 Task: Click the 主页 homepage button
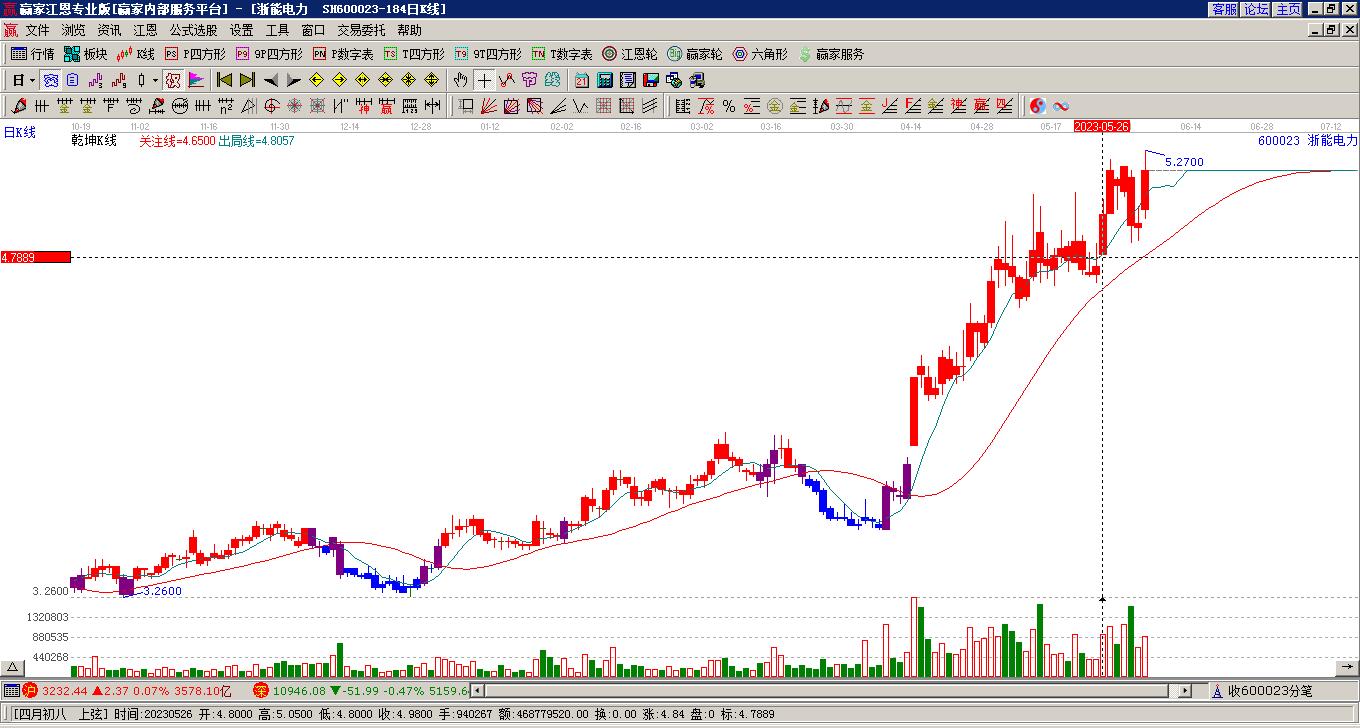coord(1288,9)
